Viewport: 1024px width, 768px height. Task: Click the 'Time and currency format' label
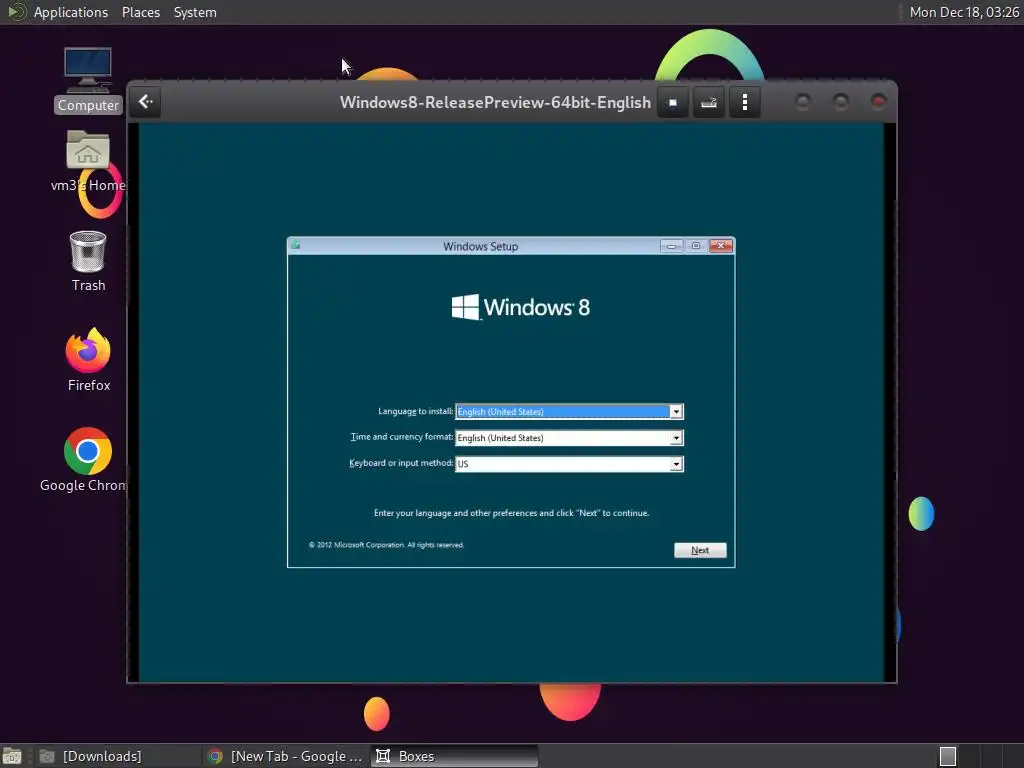[x=402, y=437]
